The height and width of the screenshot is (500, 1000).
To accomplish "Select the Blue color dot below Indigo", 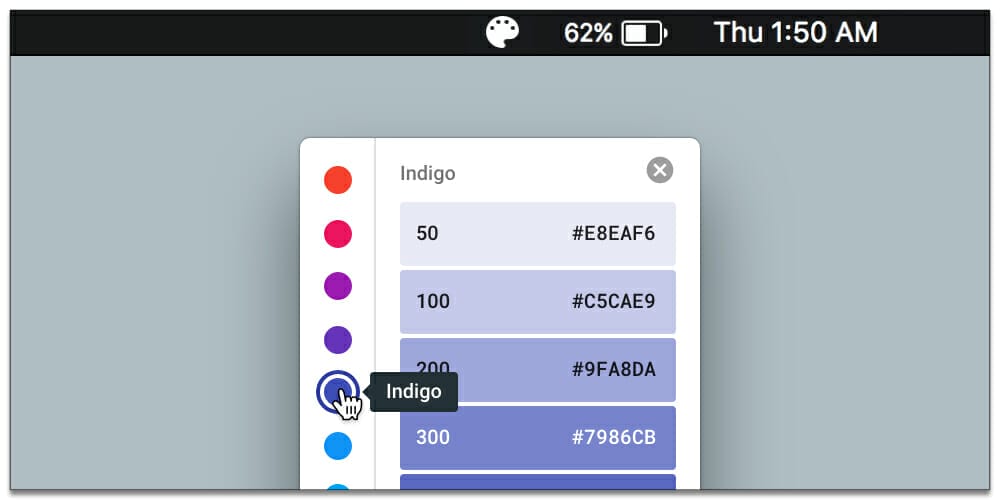I will tap(338, 446).
